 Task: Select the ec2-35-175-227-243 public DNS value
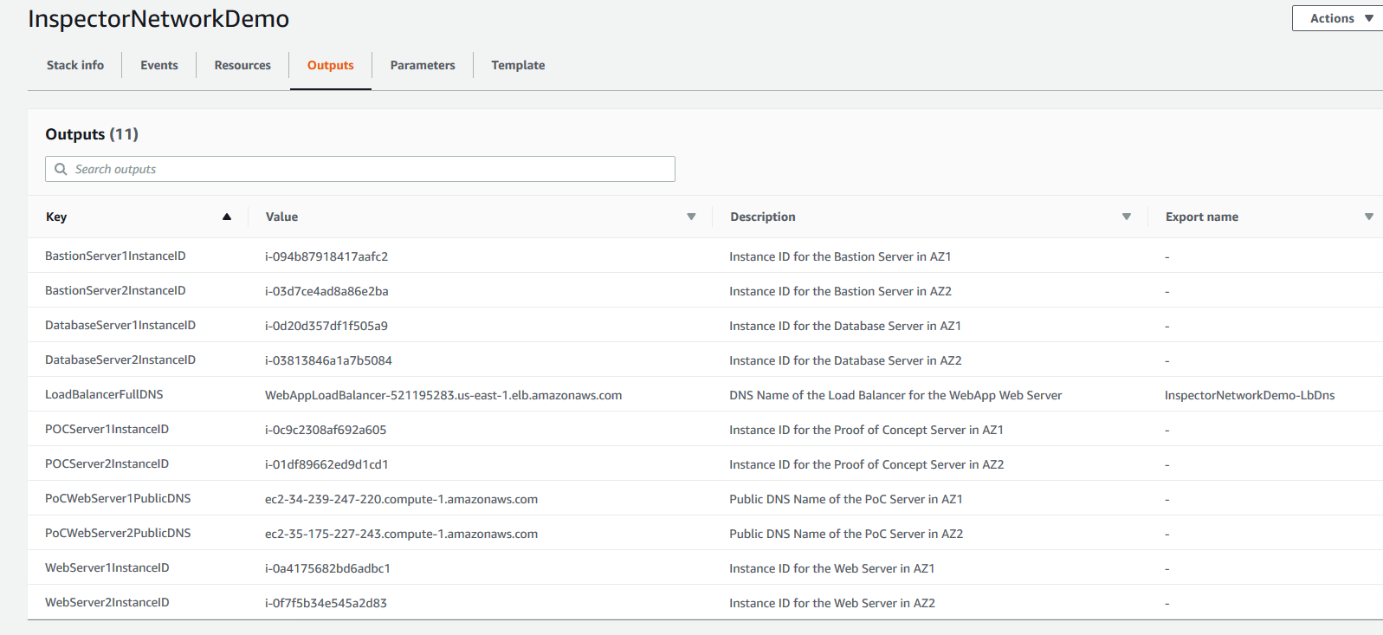click(401, 533)
